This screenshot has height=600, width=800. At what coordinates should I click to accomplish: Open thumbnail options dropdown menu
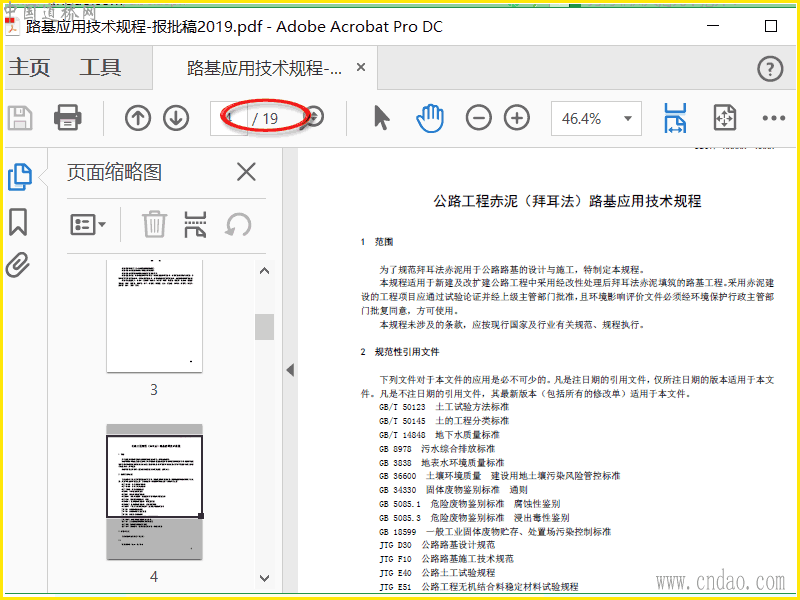(x=88, y=224)
